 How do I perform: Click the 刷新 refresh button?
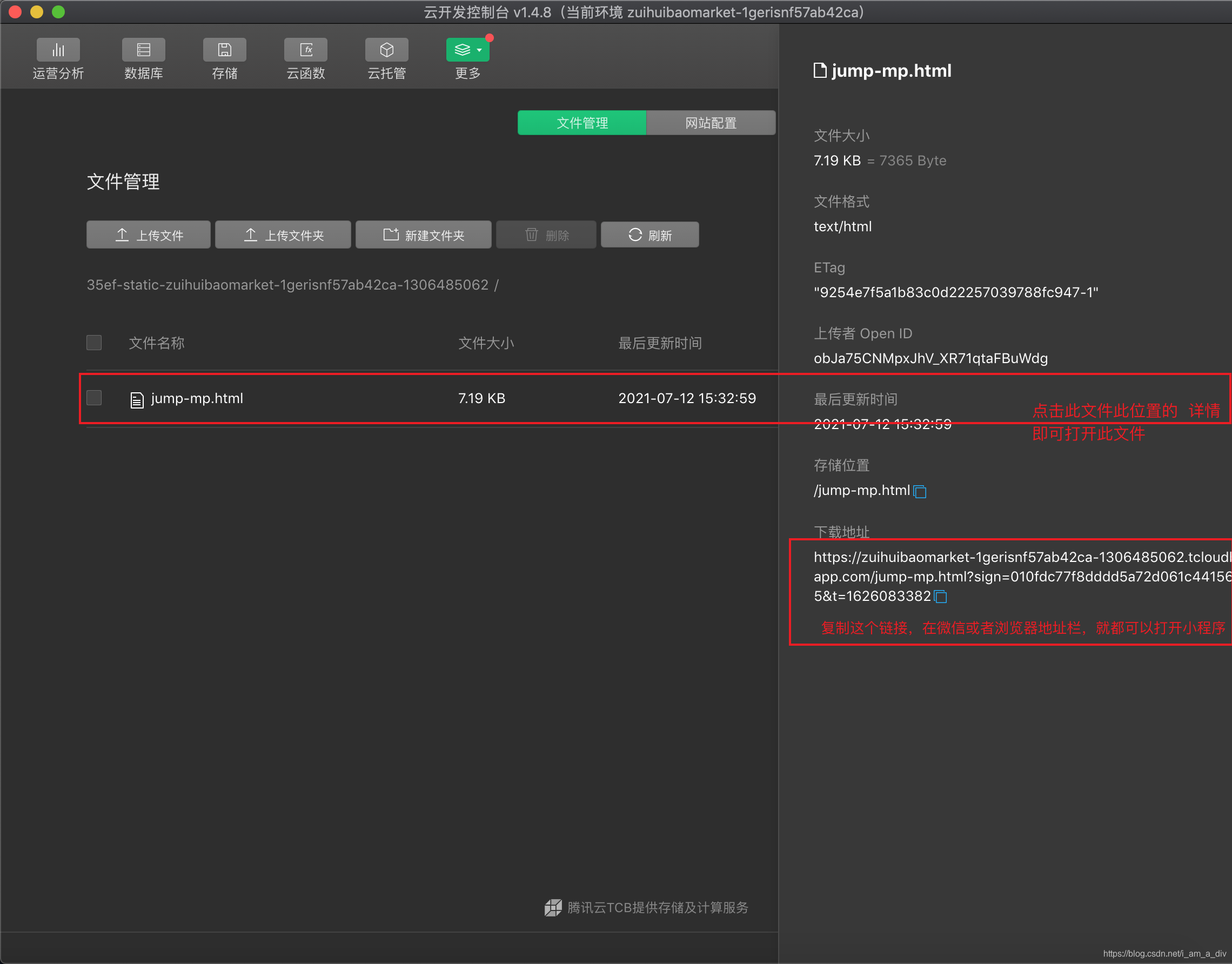(x=650, y=235)
